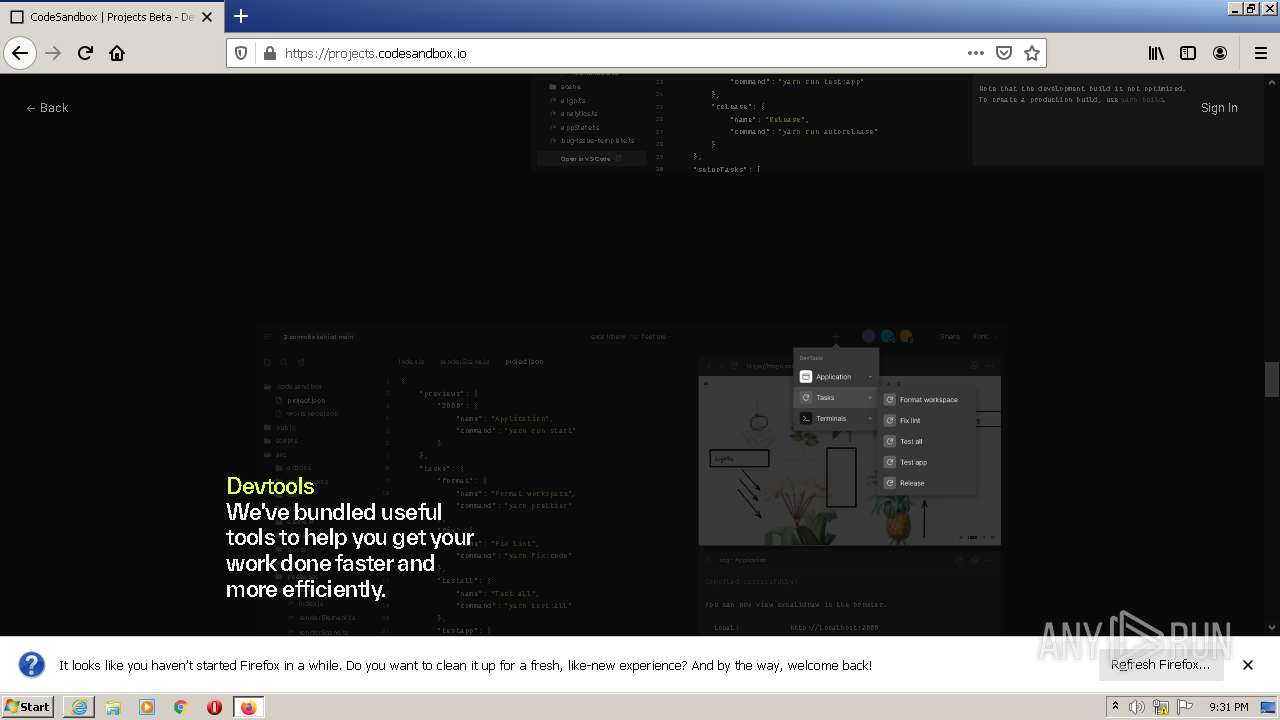The height and width of the screenshot is (720, 1280).
Task: Run the Release task
Action: 928,484
